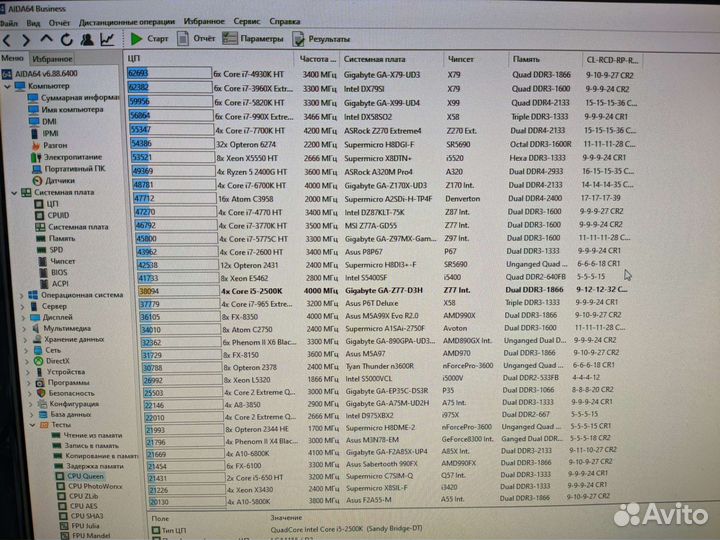Open Результаты in the toolbar
Image resolution: width=720 pixels, height=540 pixels.
321,39
